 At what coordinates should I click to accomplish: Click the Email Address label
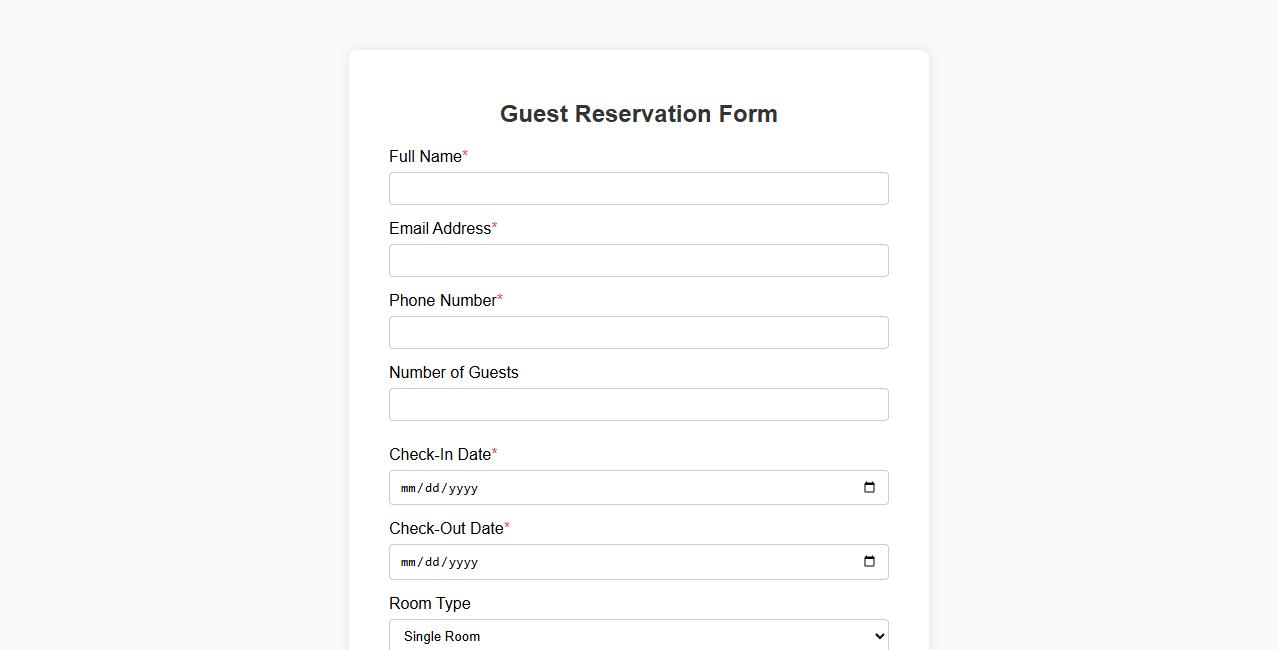[438, 228]
